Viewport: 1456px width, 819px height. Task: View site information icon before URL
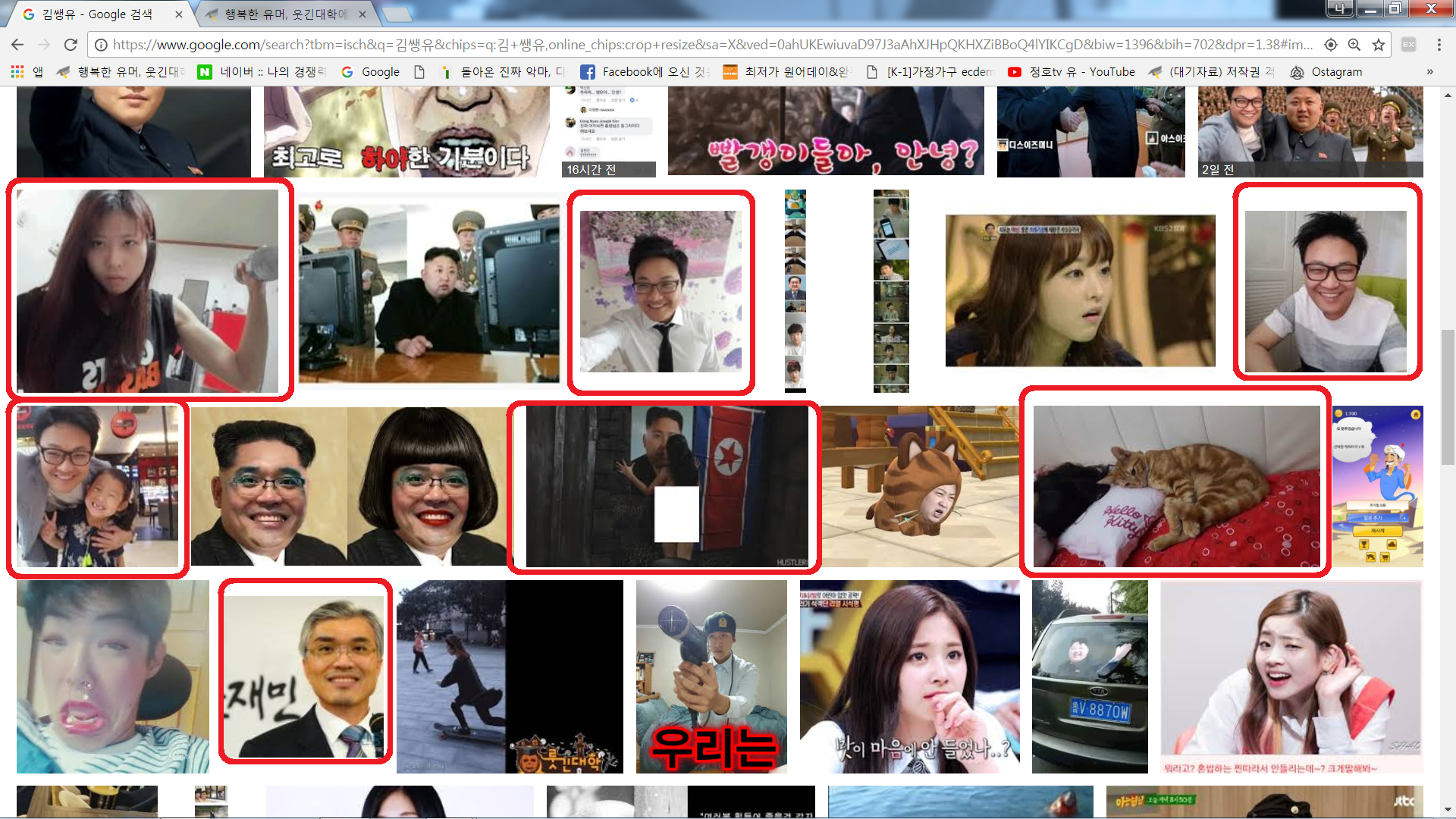pyautogui.click(x=100, y=45)
